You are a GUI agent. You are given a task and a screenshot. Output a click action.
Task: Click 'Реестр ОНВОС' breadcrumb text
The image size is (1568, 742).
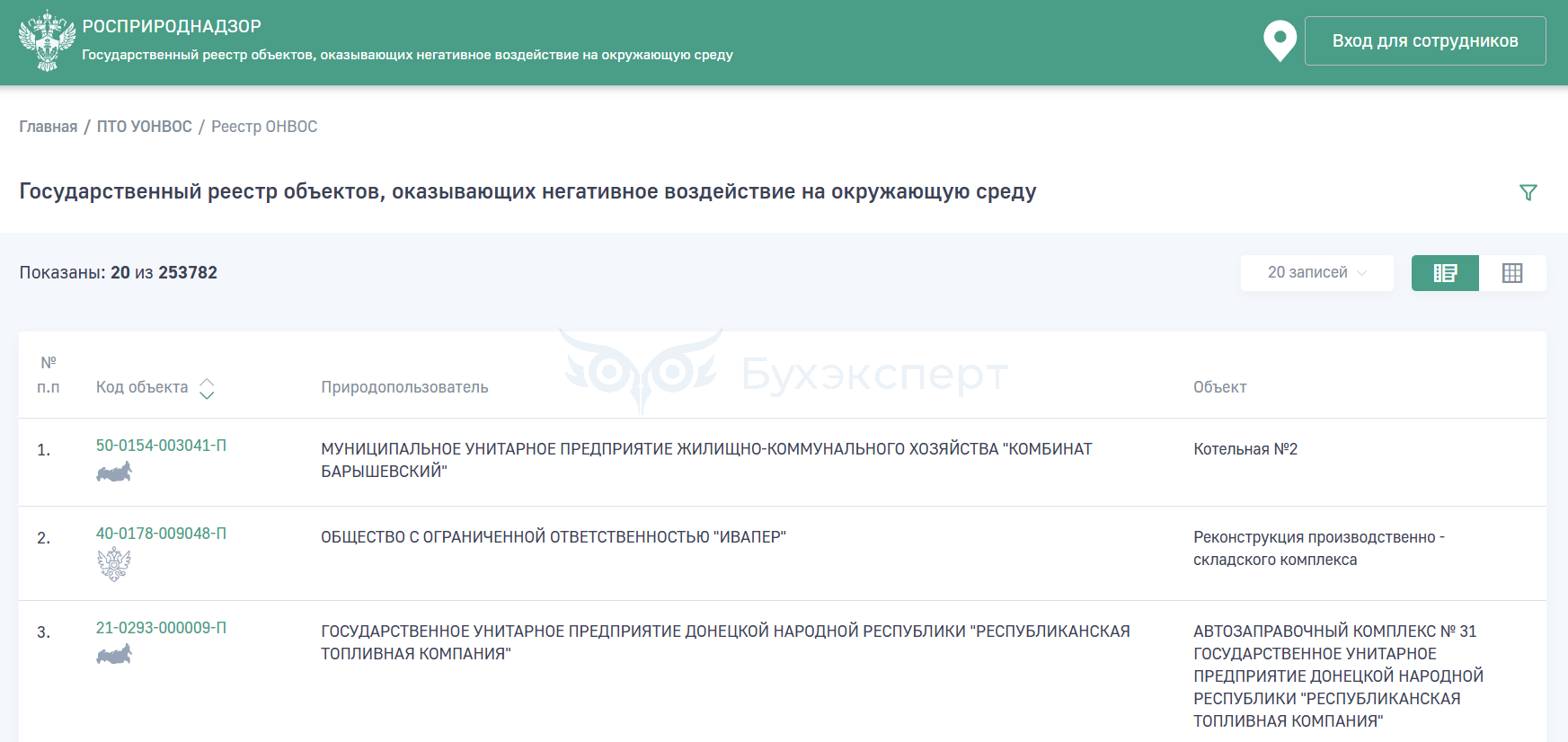point(264,127)
